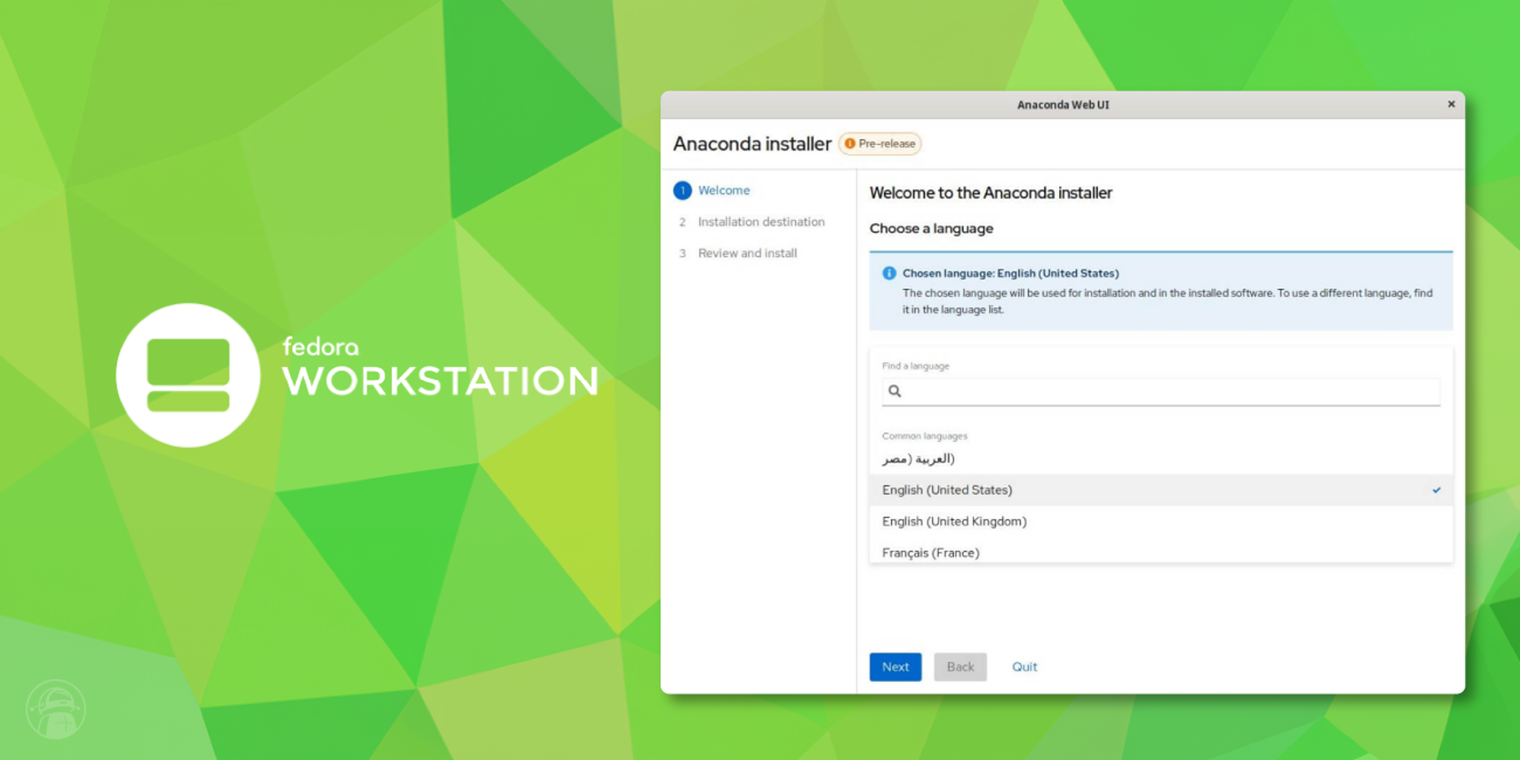
Task: Click the step 2 numbered indicator
Action: coord(684,221)
